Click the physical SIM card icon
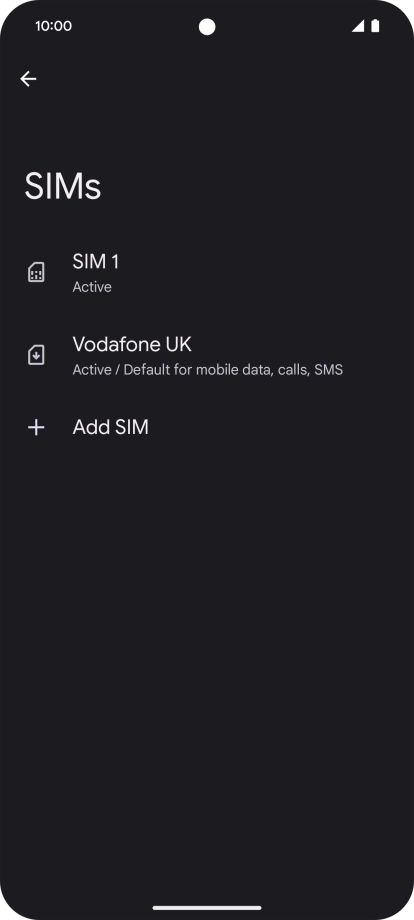This screenshot has width=414, height=920. click(x=36, y=272)
